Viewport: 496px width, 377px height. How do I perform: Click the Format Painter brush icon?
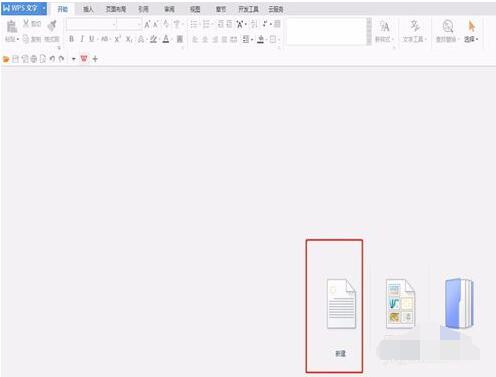tap(52, 26)
